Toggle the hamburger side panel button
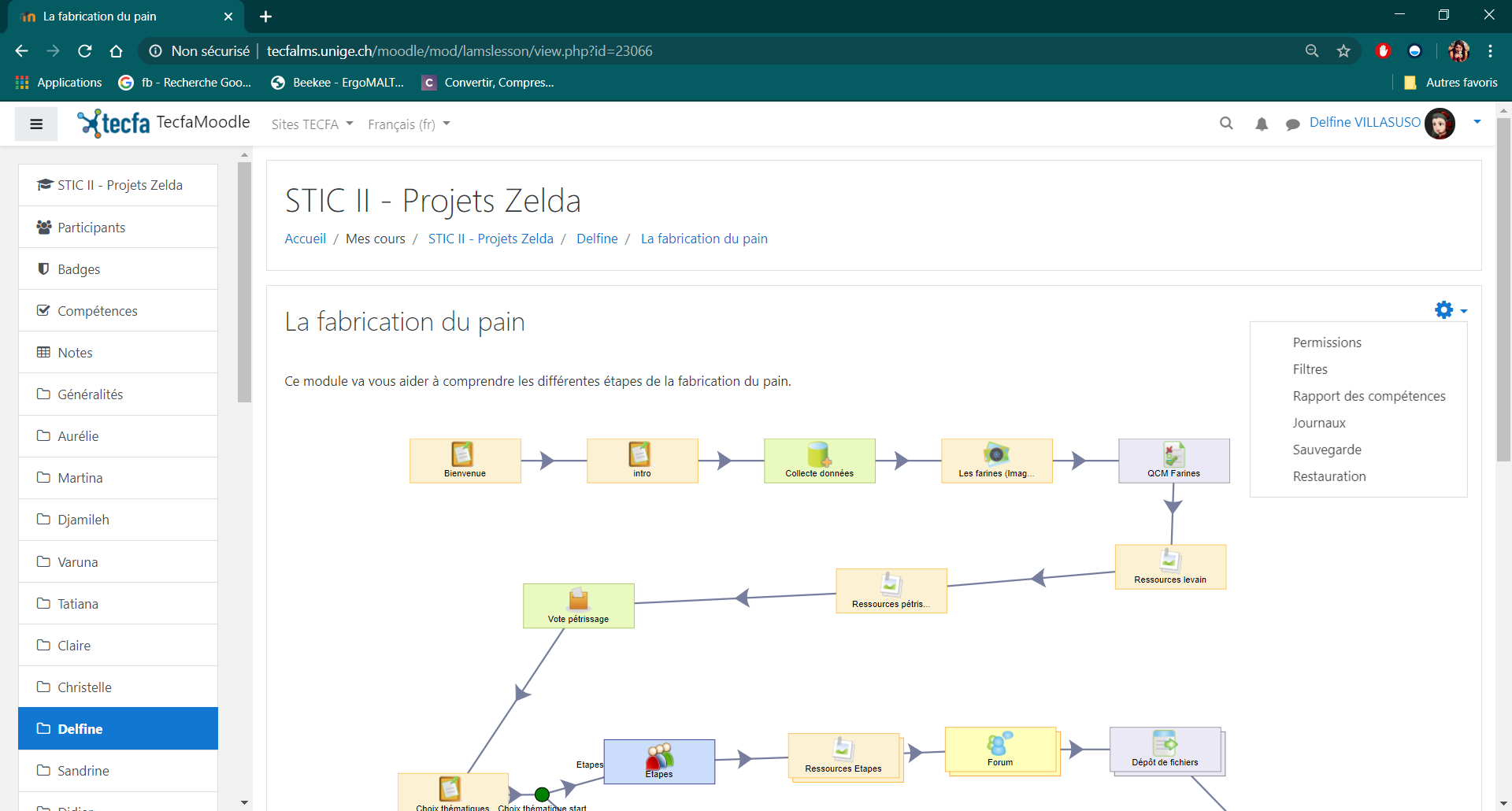This screenshot has width=1512, height=811. point(36,124)
